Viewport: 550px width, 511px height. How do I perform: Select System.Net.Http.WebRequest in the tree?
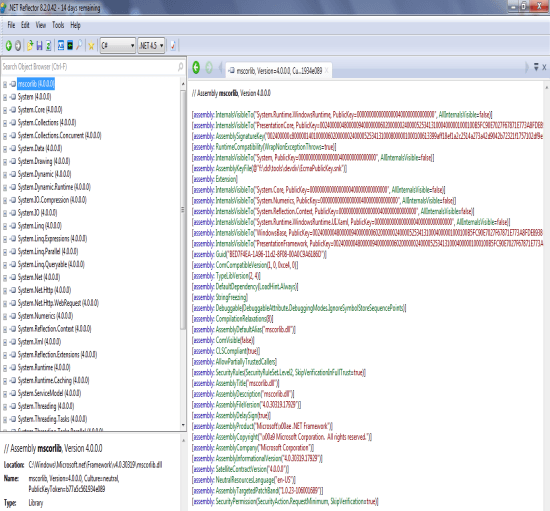click(58, 303)
